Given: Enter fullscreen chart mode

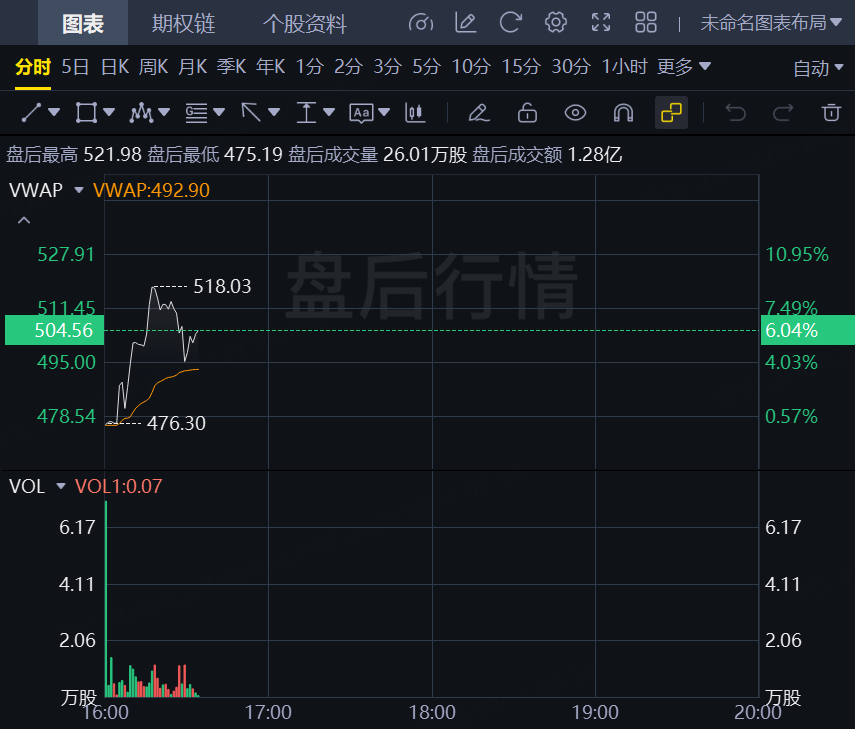Looking at the screenshot, I should point(601,22).
